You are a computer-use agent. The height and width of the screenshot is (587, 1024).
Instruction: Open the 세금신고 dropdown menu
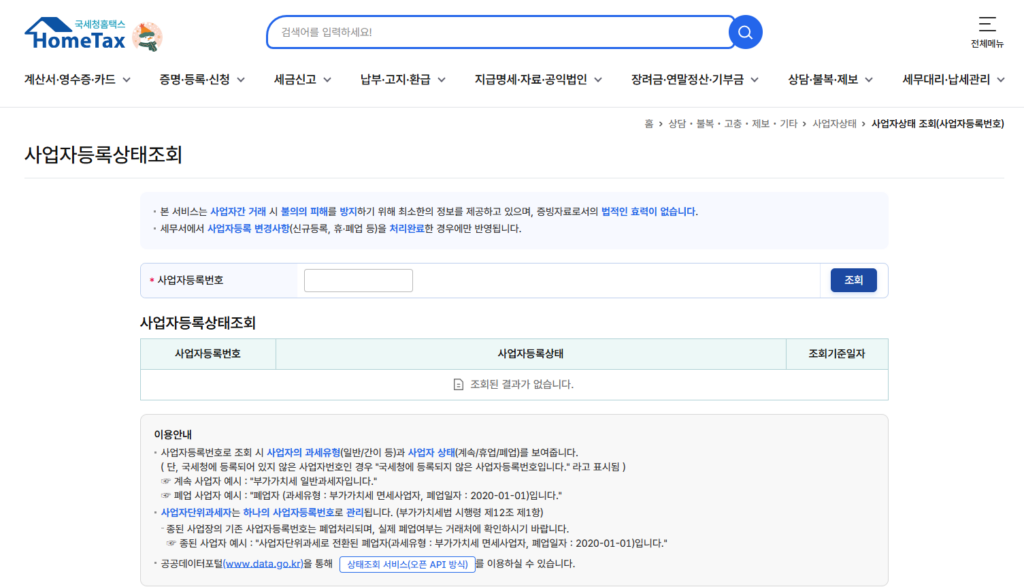pos(302,80)
